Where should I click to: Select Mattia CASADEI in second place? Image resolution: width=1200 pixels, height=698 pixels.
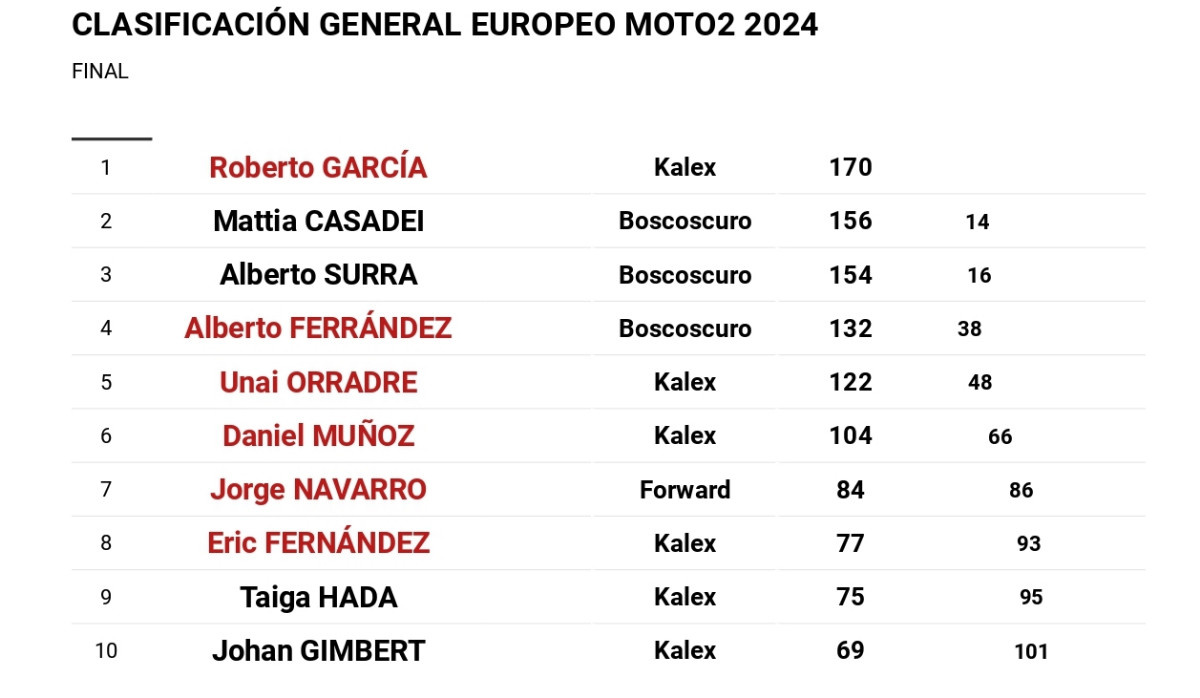pyautogui.click(x=318, y=221)
